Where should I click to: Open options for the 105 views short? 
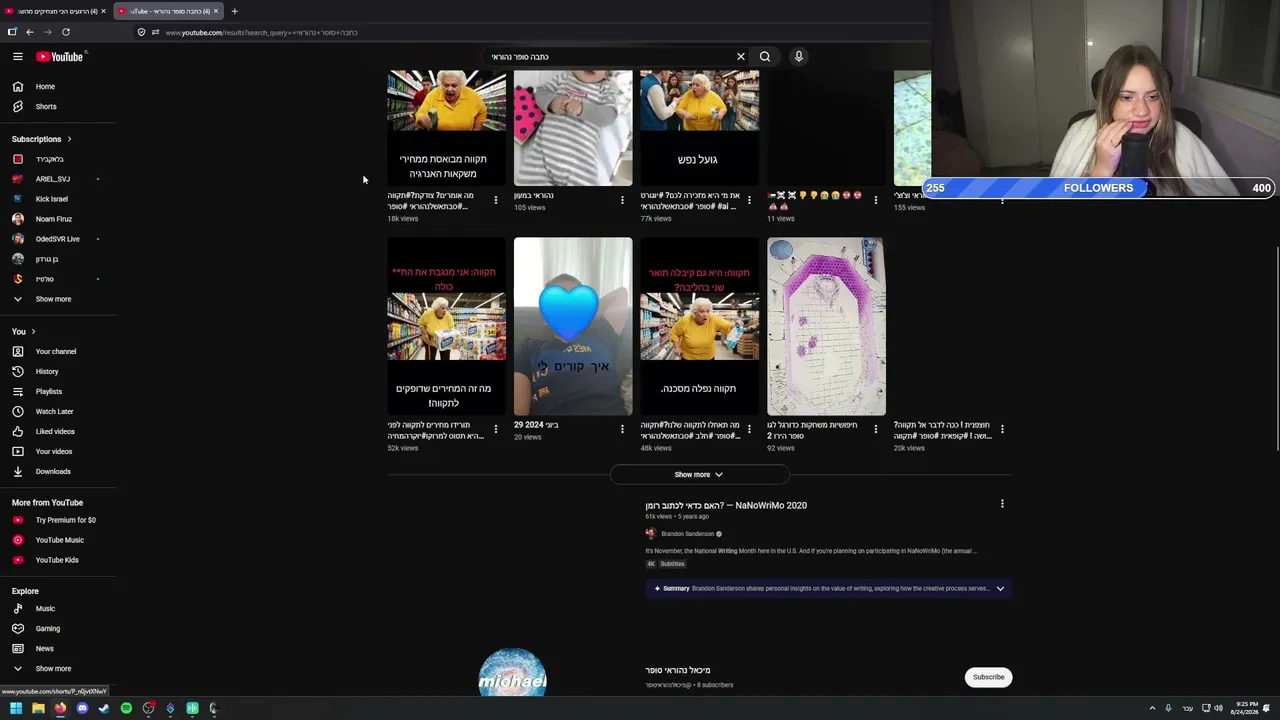pos(622,200)
